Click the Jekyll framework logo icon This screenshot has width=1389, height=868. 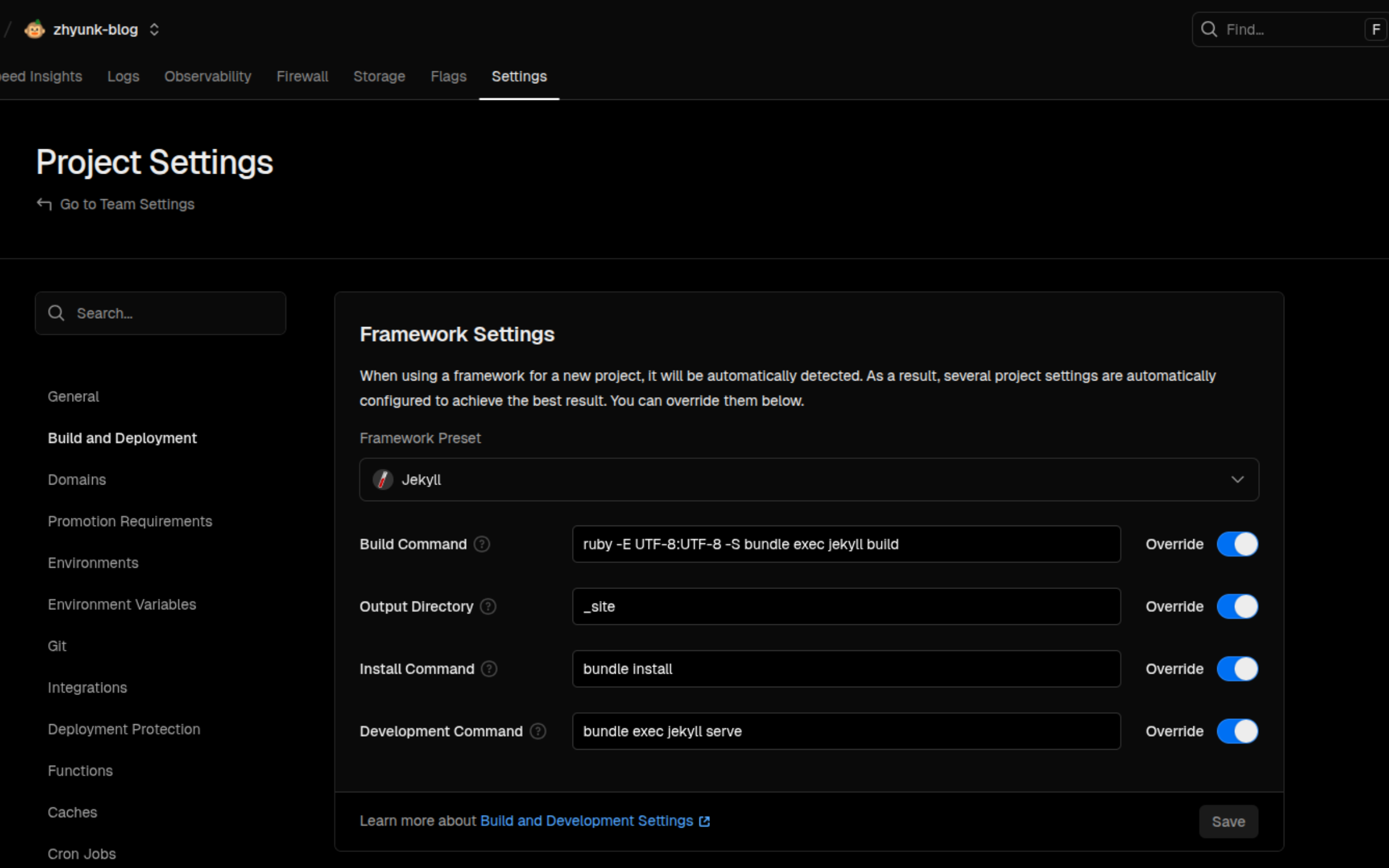[x=383, y=479]
